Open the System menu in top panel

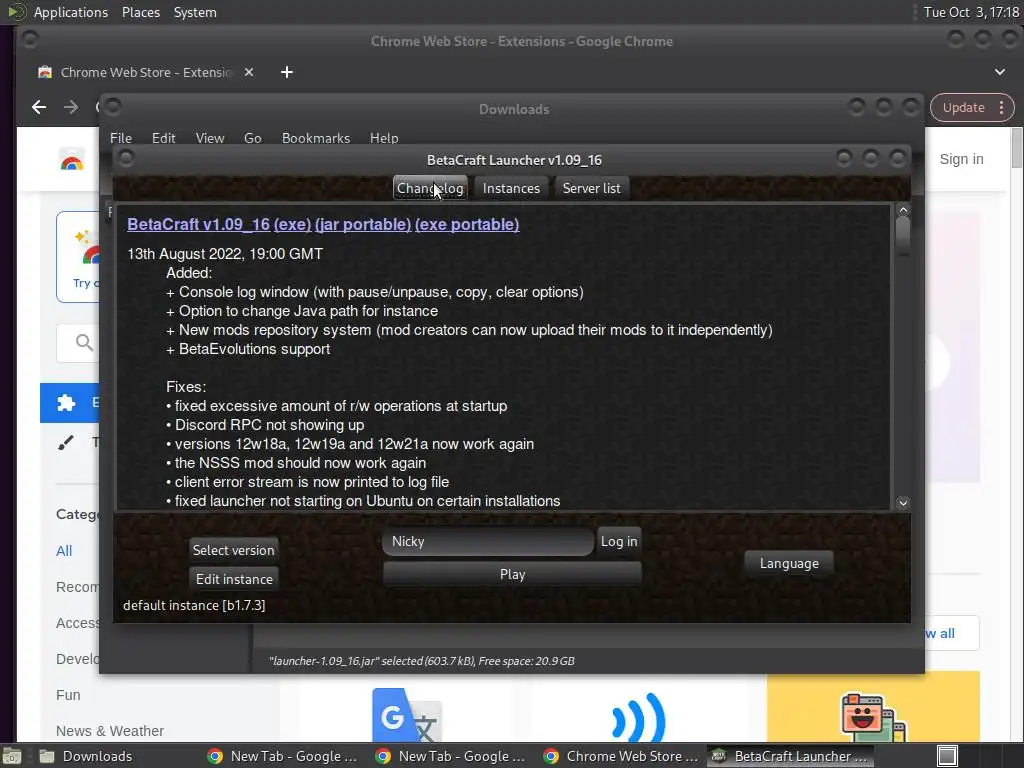pos(195,12)
